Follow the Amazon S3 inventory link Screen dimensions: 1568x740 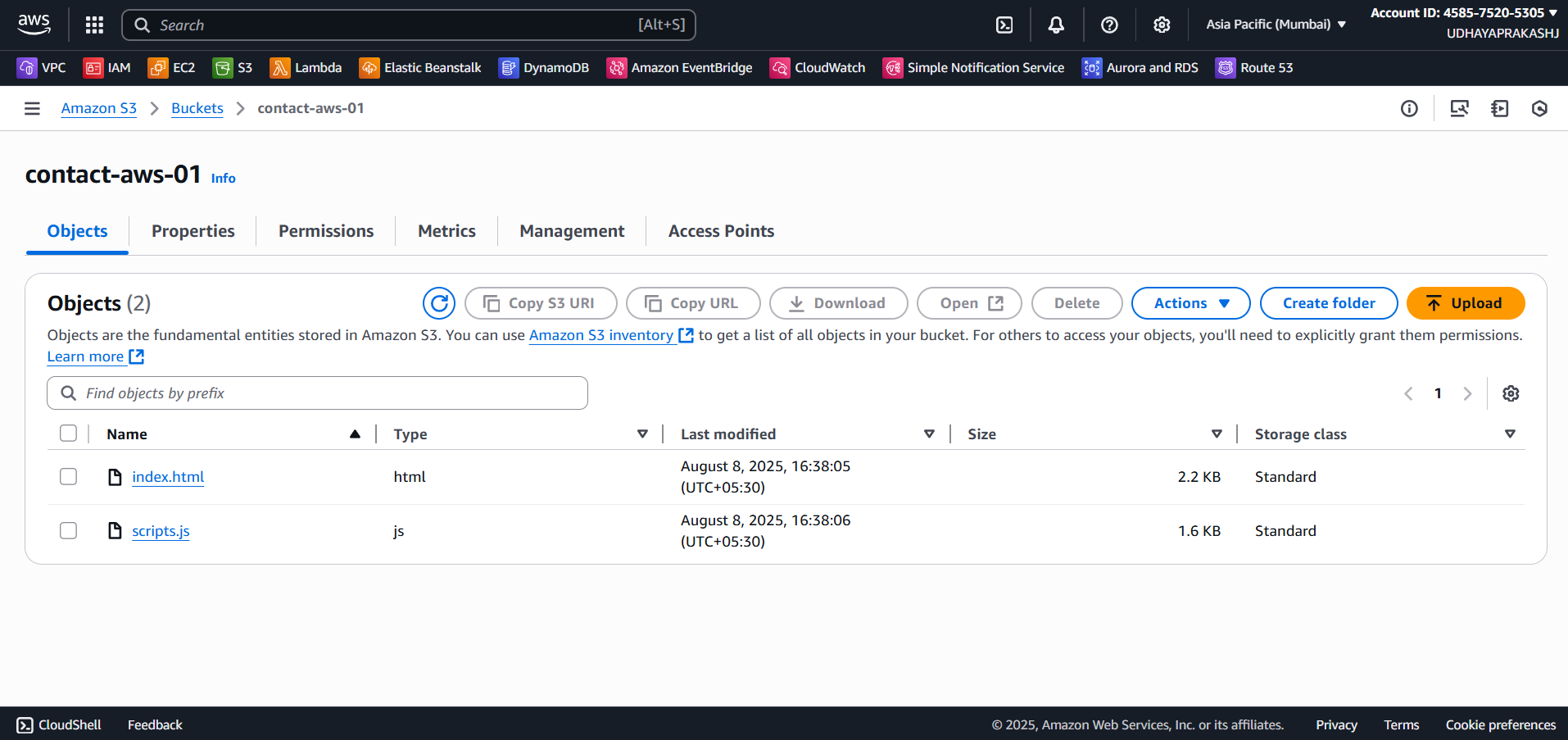coord(611,335)
